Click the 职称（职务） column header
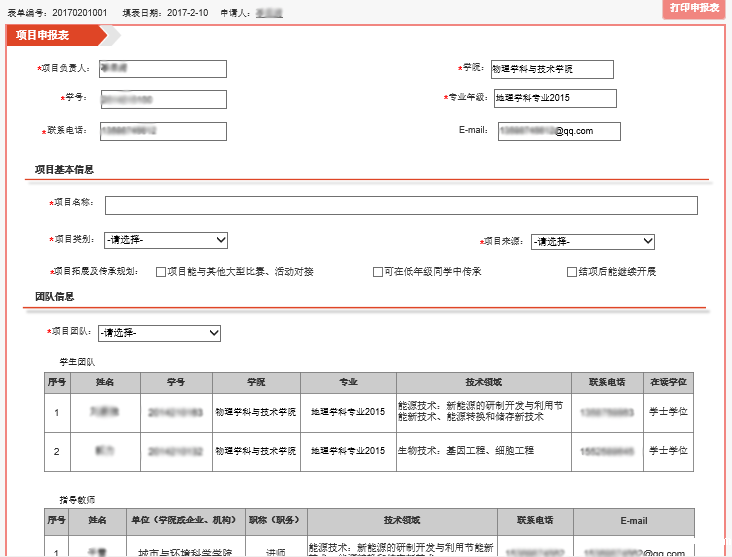Image resolution: width=732 pixels, height=557 pixels. [275, 521]
